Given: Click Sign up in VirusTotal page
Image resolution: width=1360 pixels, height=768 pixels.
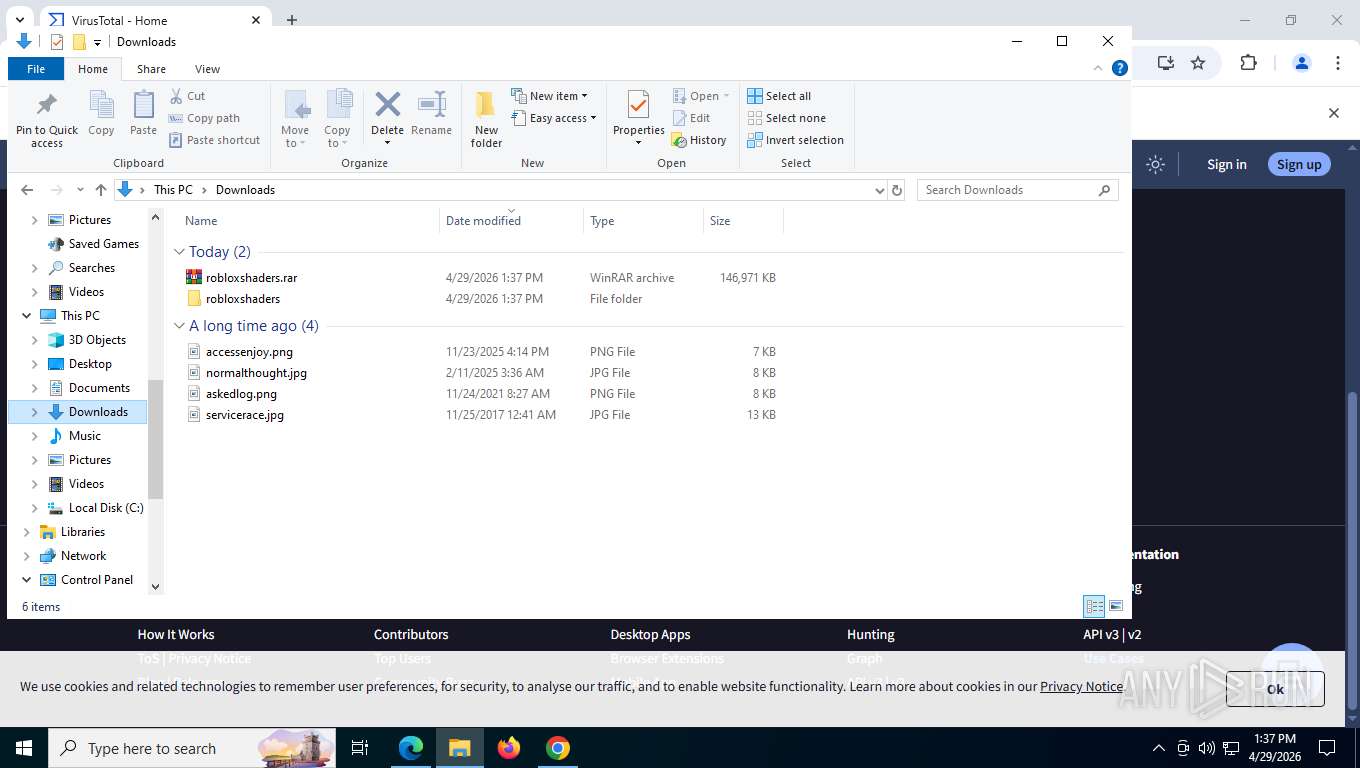Looking at the screenshot, I should pyautogui.click(x=1299, y=165).
